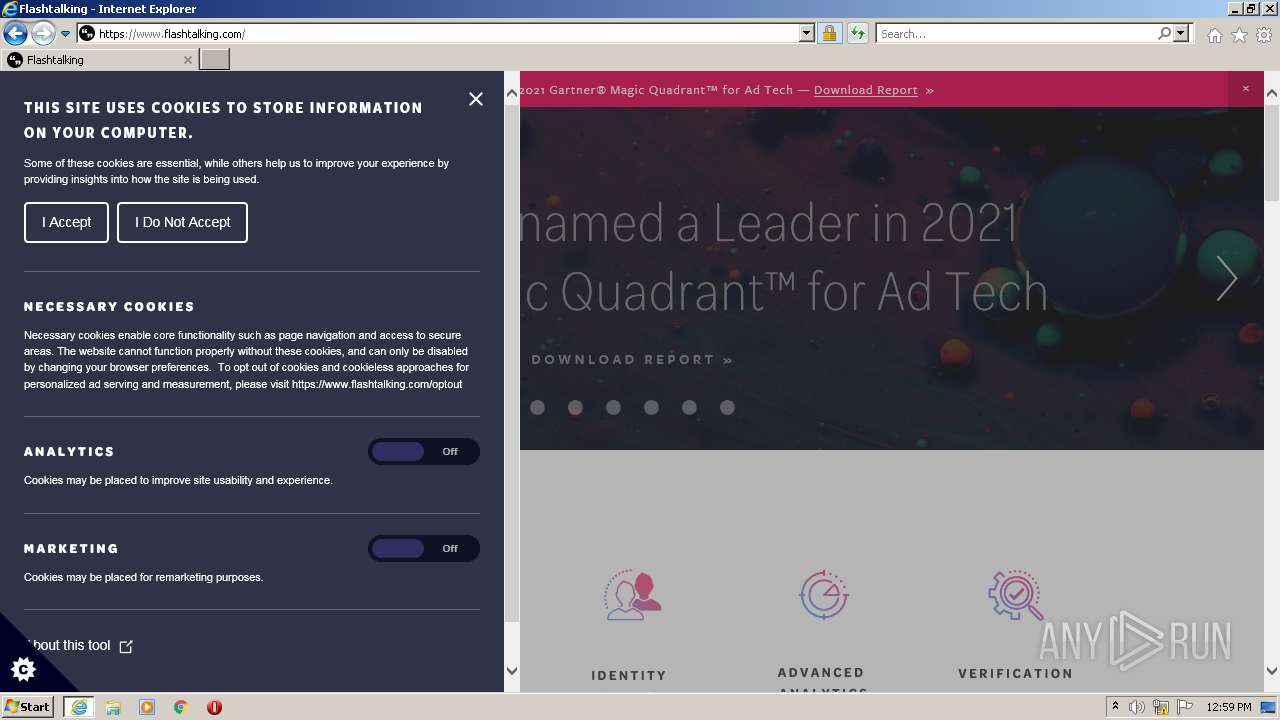Open the Windows Start menu

click(x=28, y=707)
